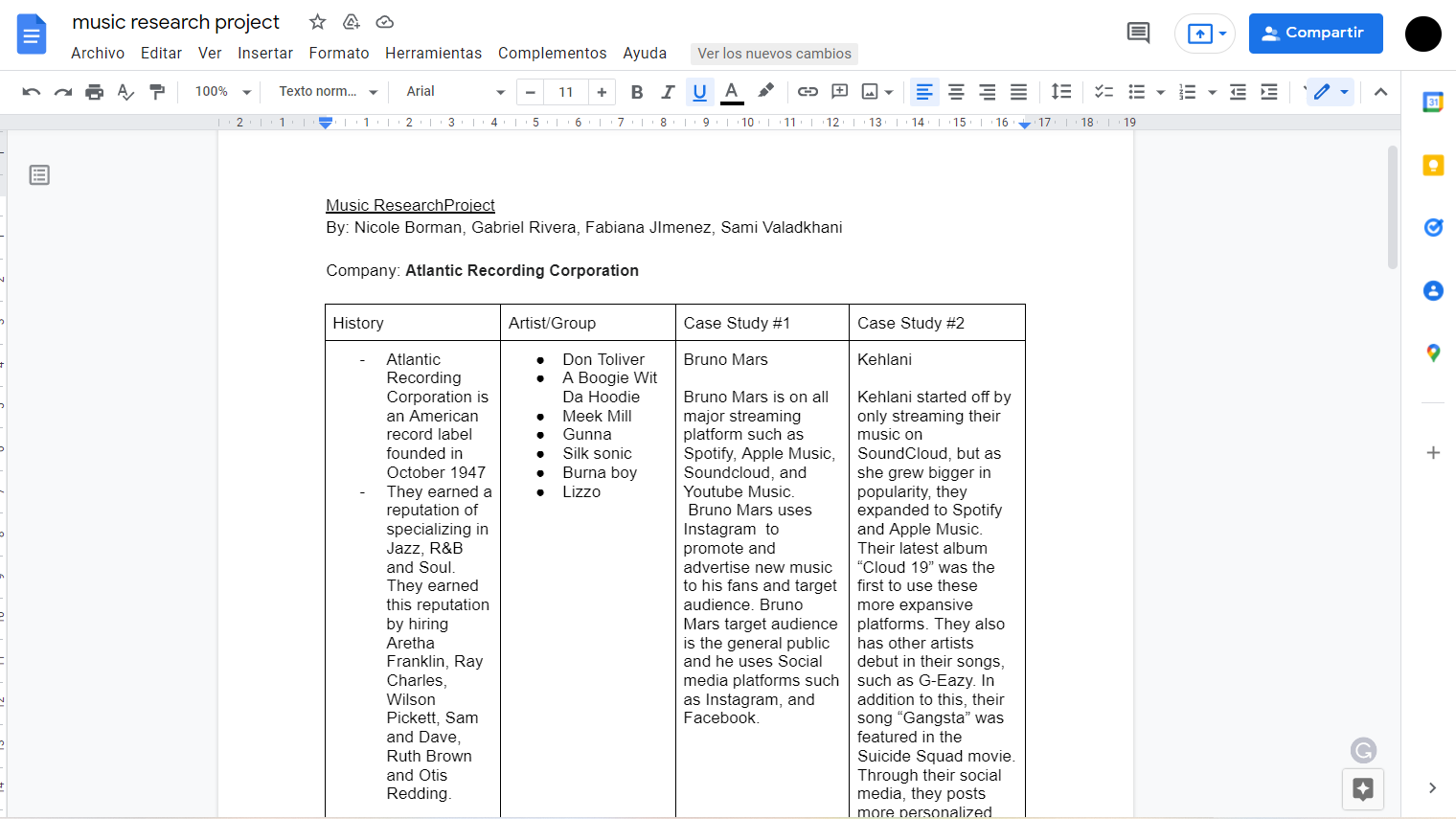Click the Insert image icon
The width and height of the screenshot is (1456, 819).
(870, 92)
